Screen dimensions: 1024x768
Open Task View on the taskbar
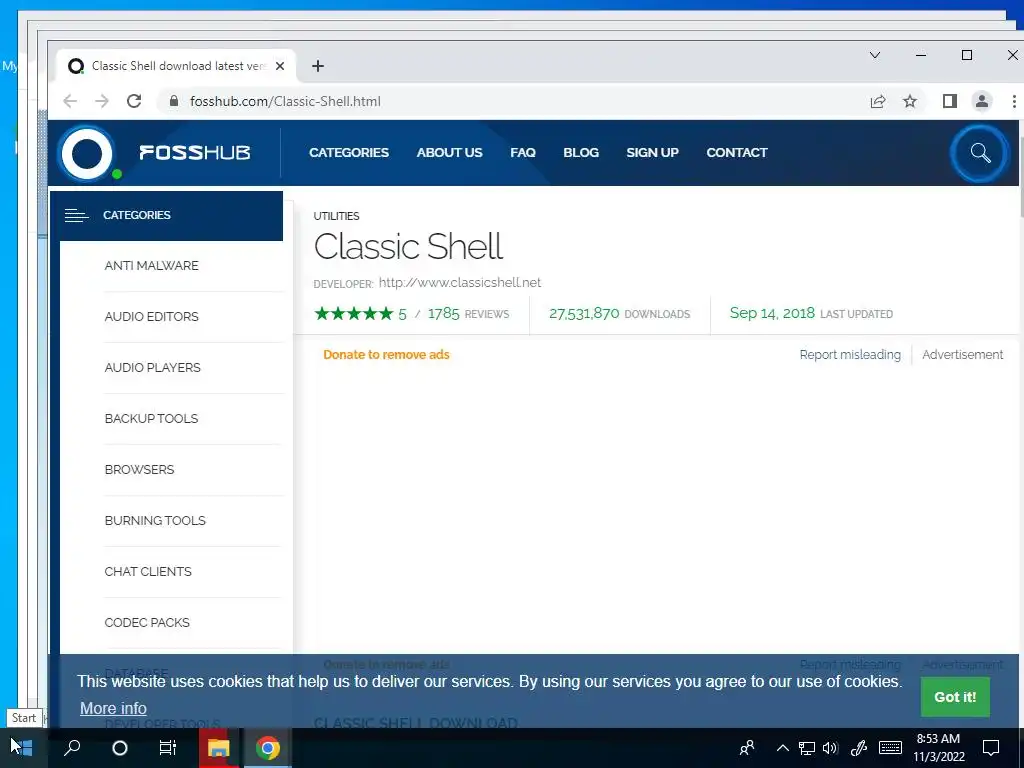[x=168, y=748]
